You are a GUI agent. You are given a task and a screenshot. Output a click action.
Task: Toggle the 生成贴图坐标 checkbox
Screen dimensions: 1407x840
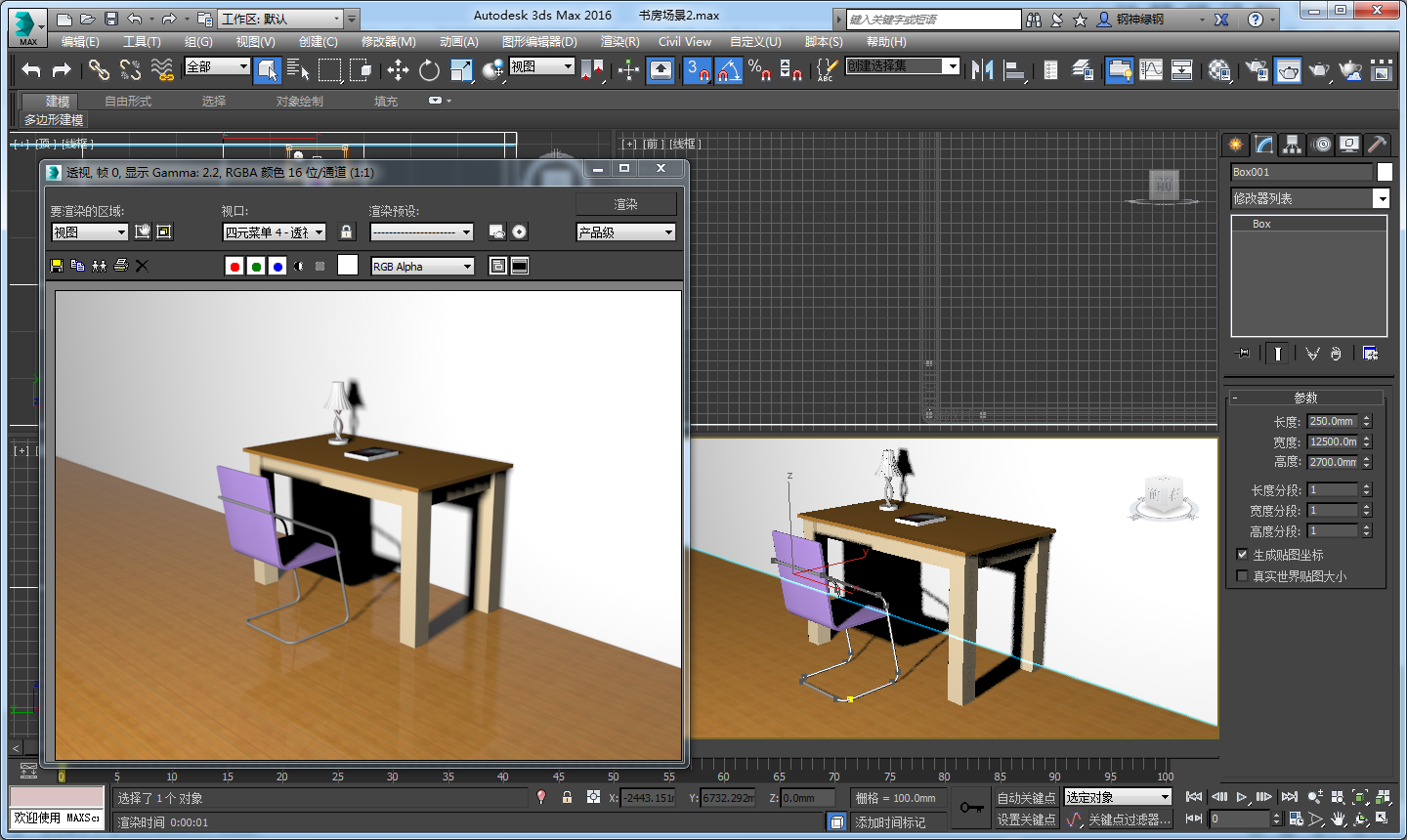click(x=1243, y=554)
